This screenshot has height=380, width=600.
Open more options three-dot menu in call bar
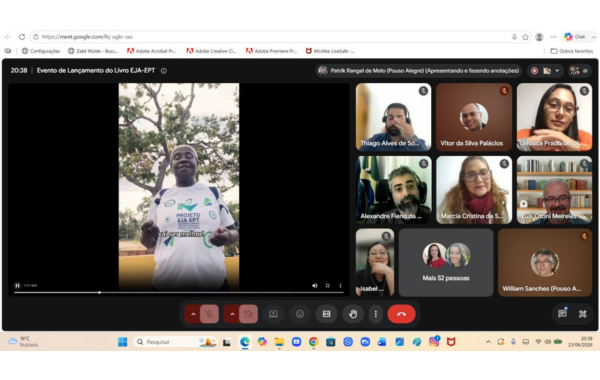pos(375,314)
